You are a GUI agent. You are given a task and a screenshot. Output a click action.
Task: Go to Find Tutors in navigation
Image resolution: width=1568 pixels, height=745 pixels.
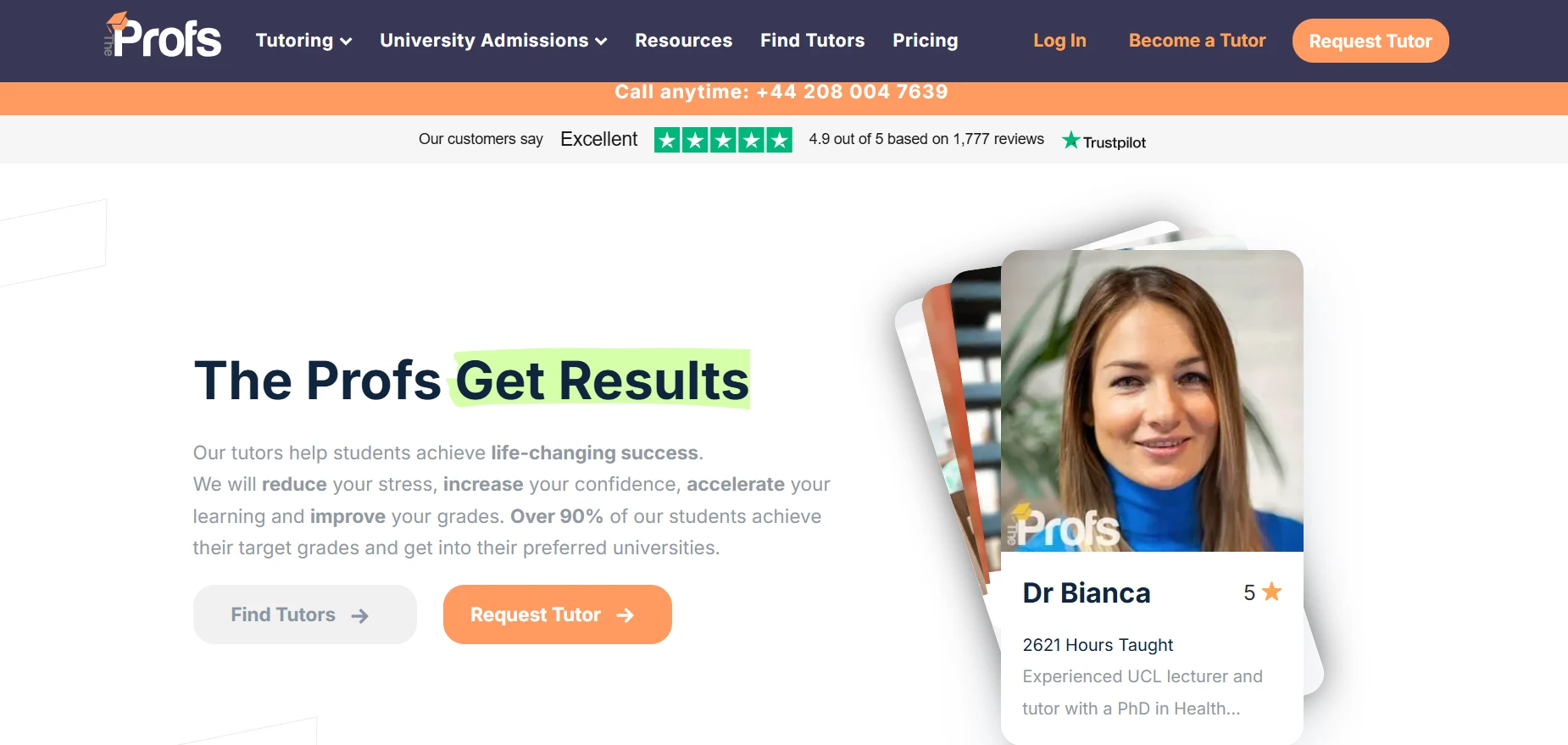point(812,41)
